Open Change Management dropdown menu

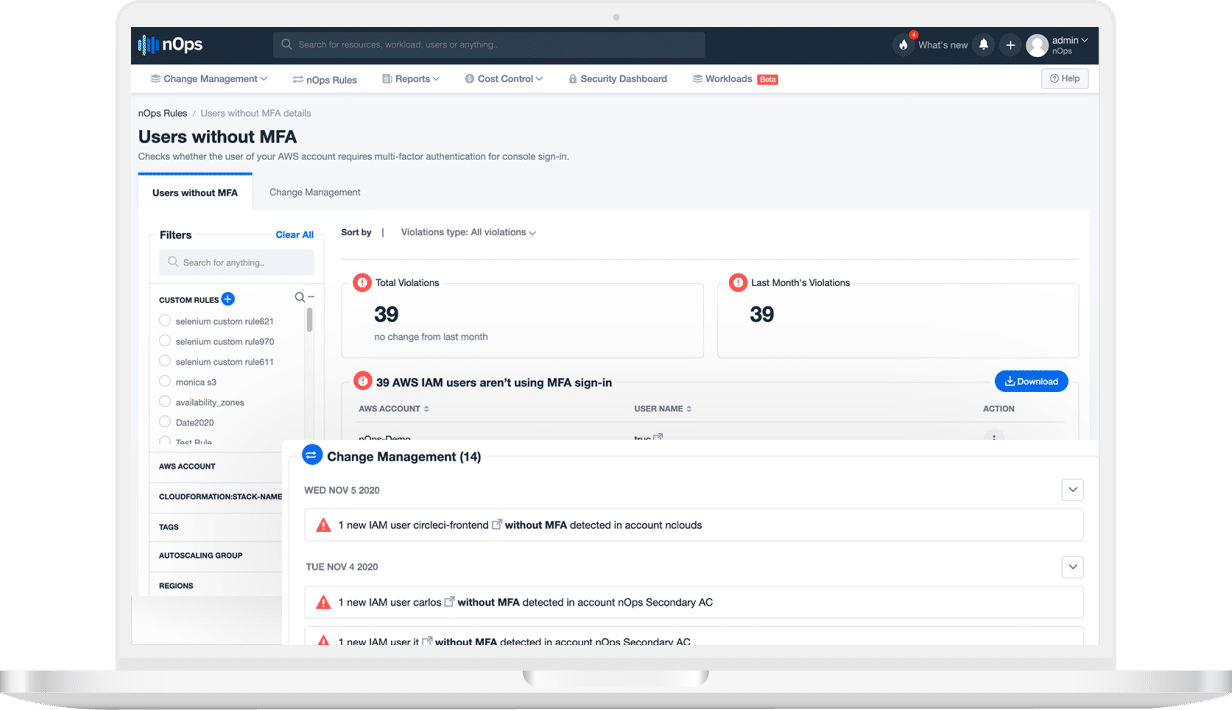[209, 79]
